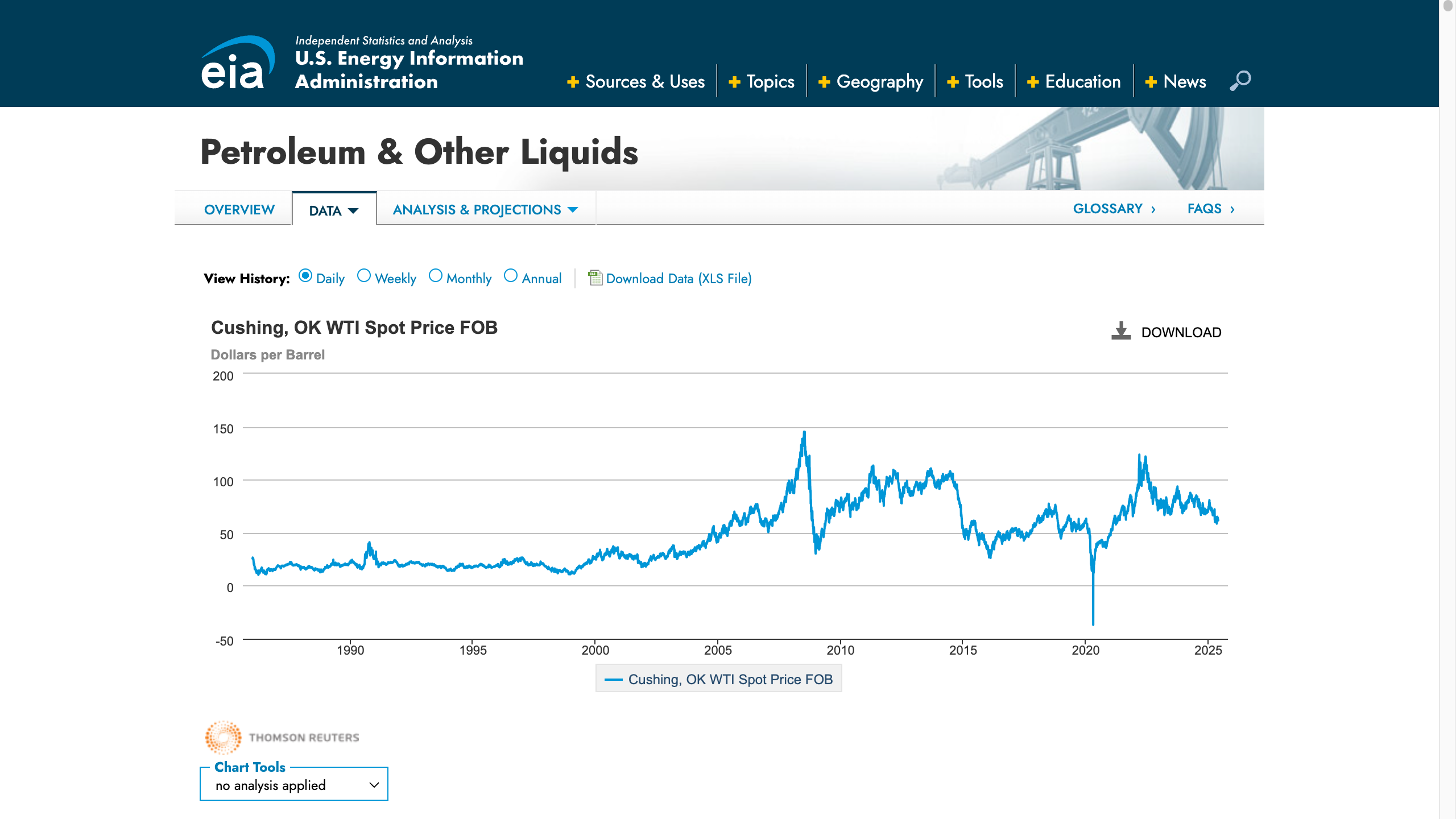
Task: Click plus icon beside Sources & Uses
Action: click(x=573, y=82)
